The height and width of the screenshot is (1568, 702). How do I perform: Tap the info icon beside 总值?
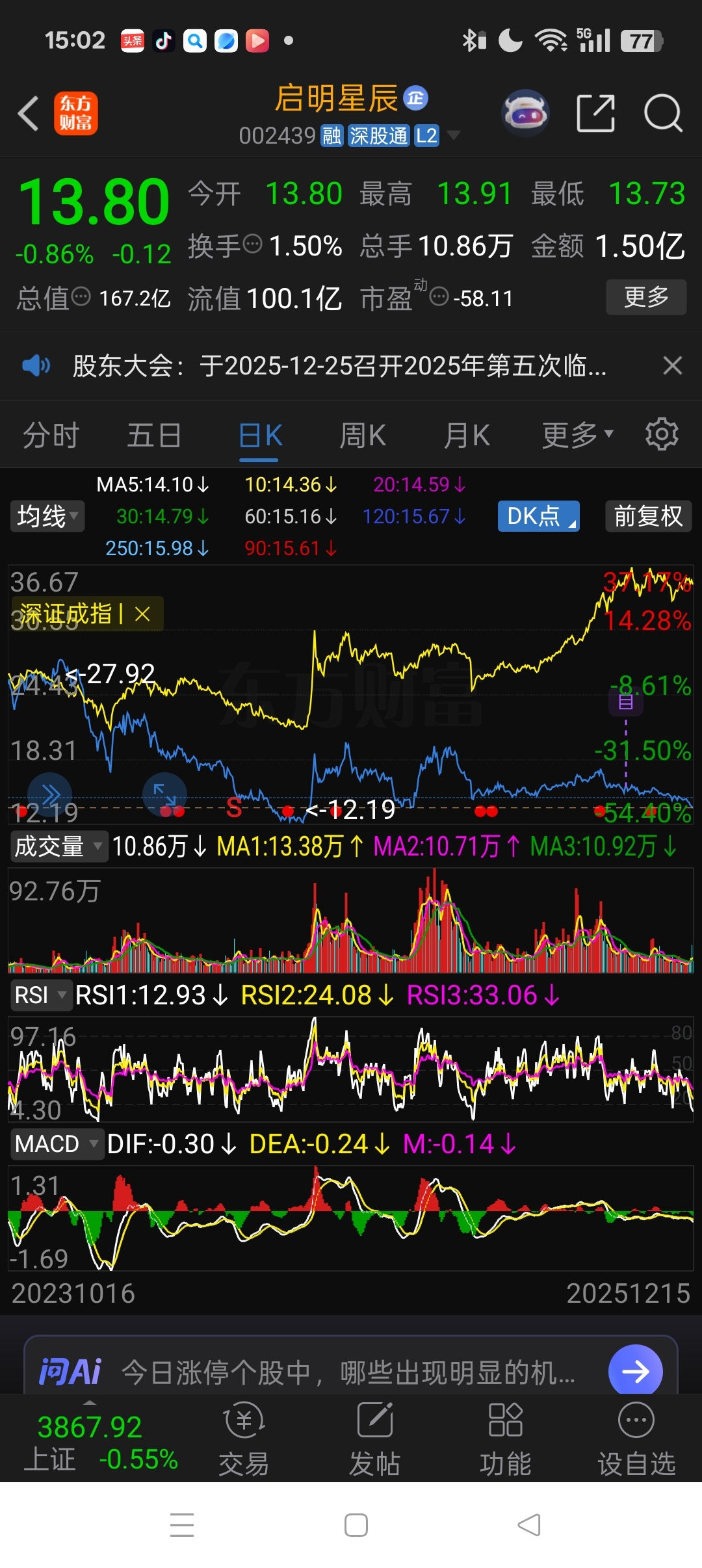(81, 297)
